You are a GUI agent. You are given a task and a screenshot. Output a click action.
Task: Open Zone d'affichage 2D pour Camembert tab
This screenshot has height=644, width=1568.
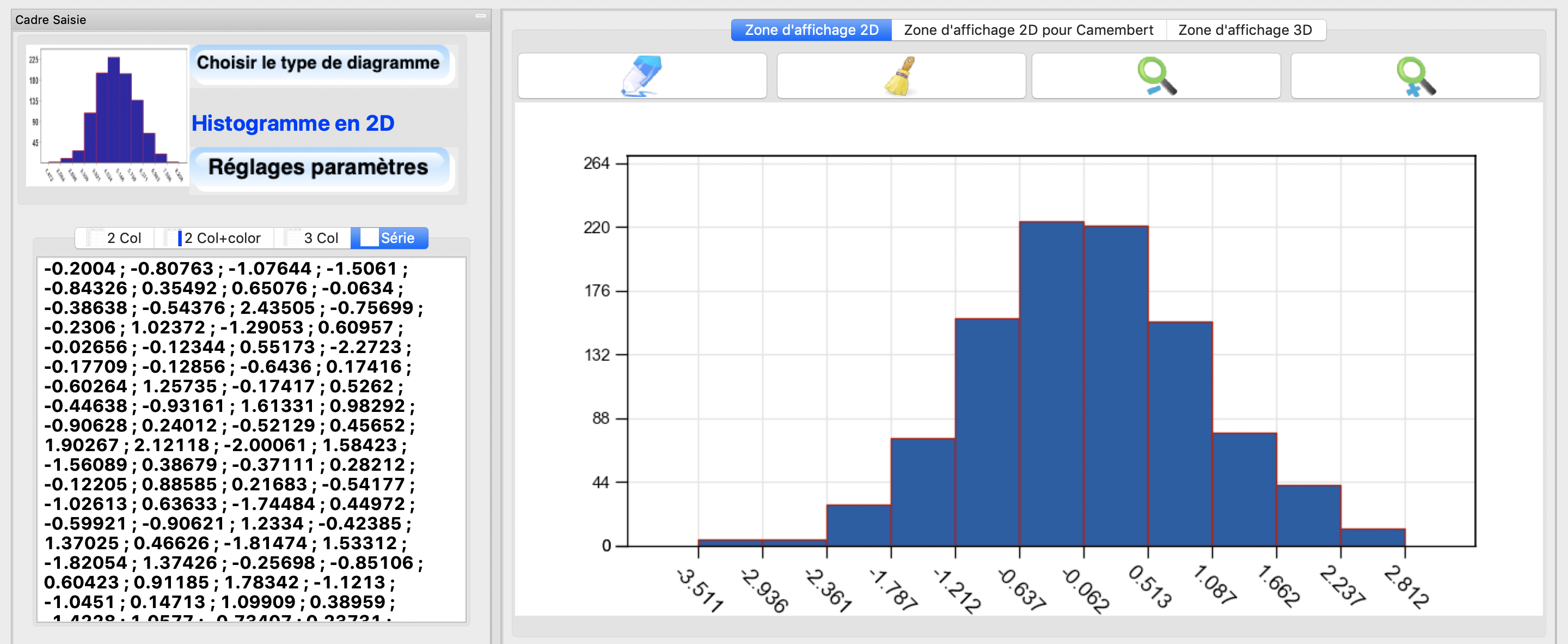pos(1028,30)
